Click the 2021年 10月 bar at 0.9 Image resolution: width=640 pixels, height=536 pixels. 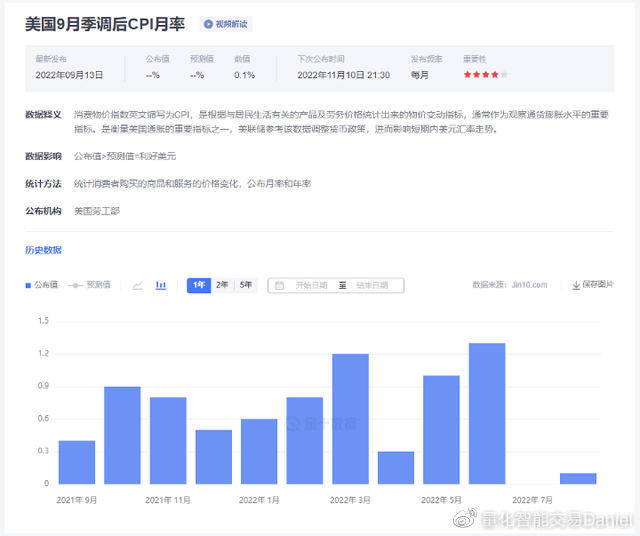122,435
